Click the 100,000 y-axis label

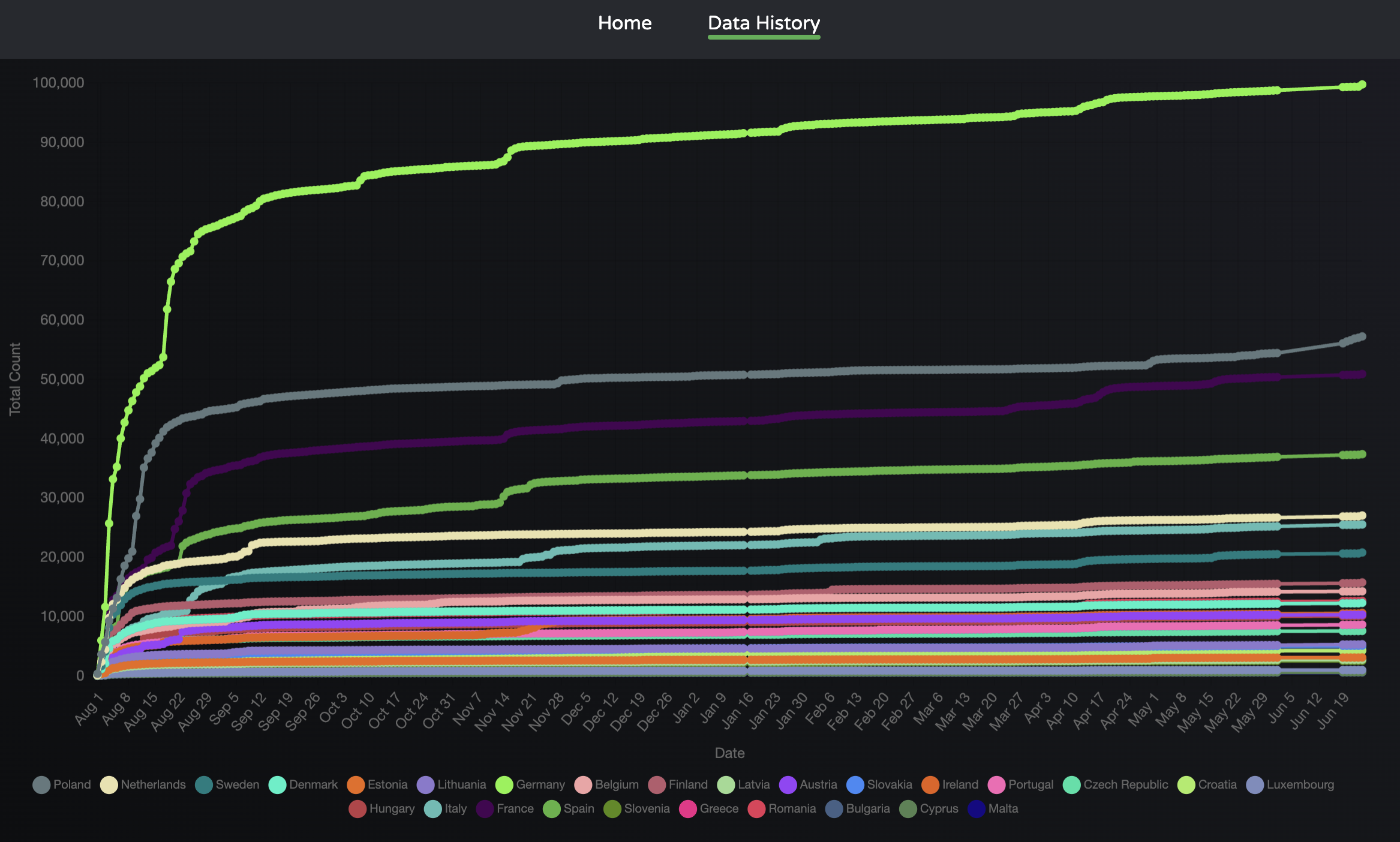point(58,83)
